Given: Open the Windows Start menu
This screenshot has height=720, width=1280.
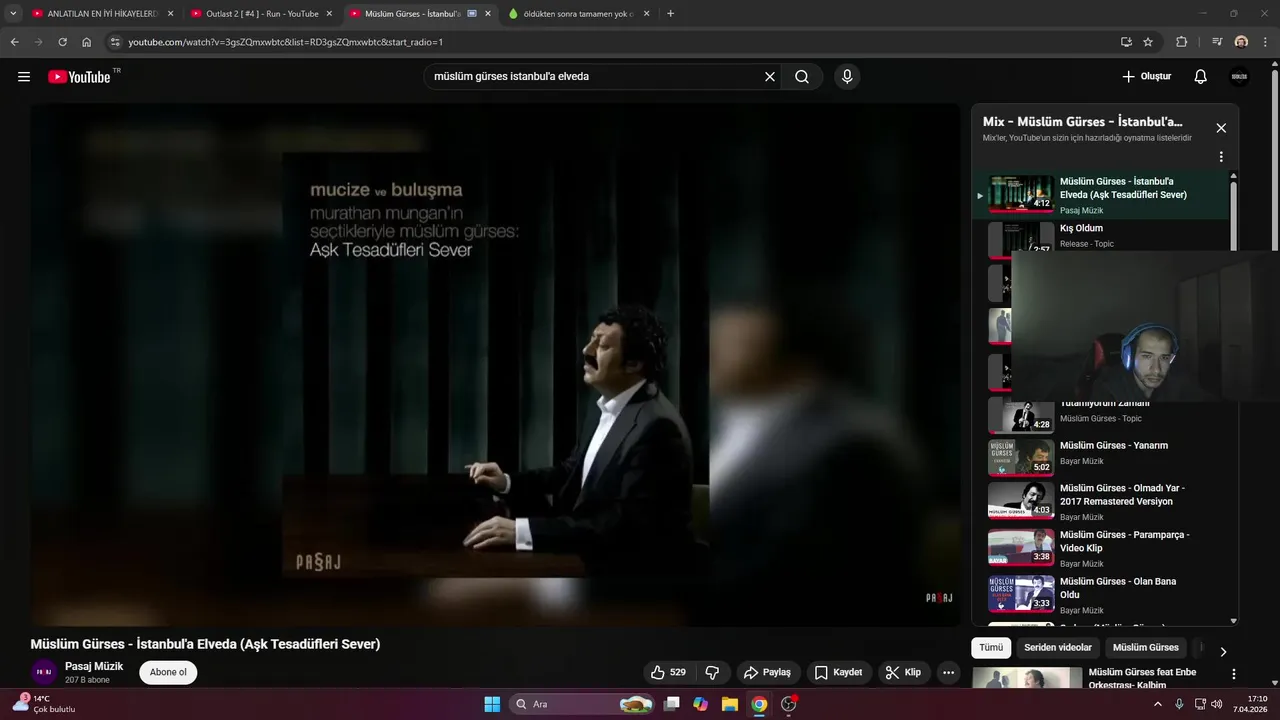Looking at the screenshot, I should tap(492, 704).
